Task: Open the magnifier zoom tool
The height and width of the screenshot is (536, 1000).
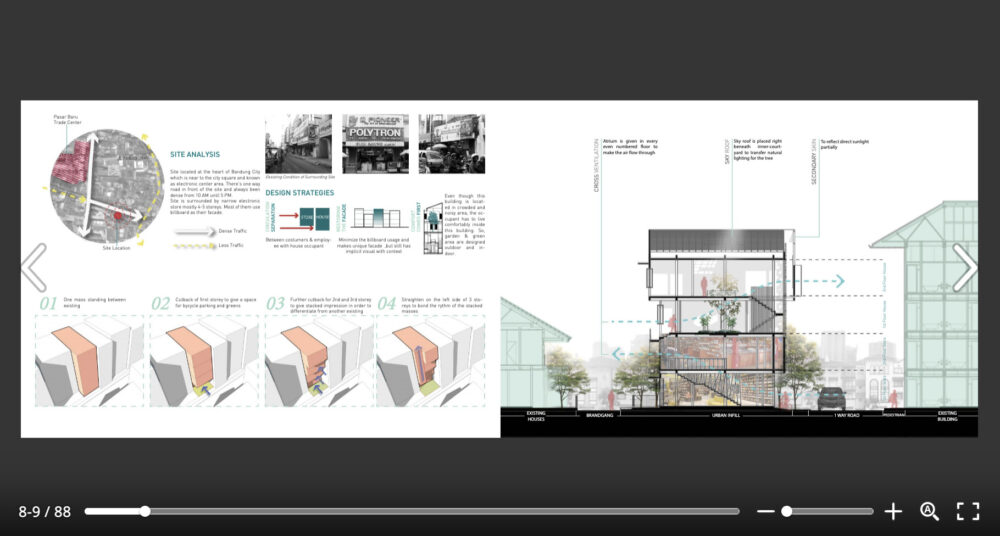Action: (x=929, y=511)
